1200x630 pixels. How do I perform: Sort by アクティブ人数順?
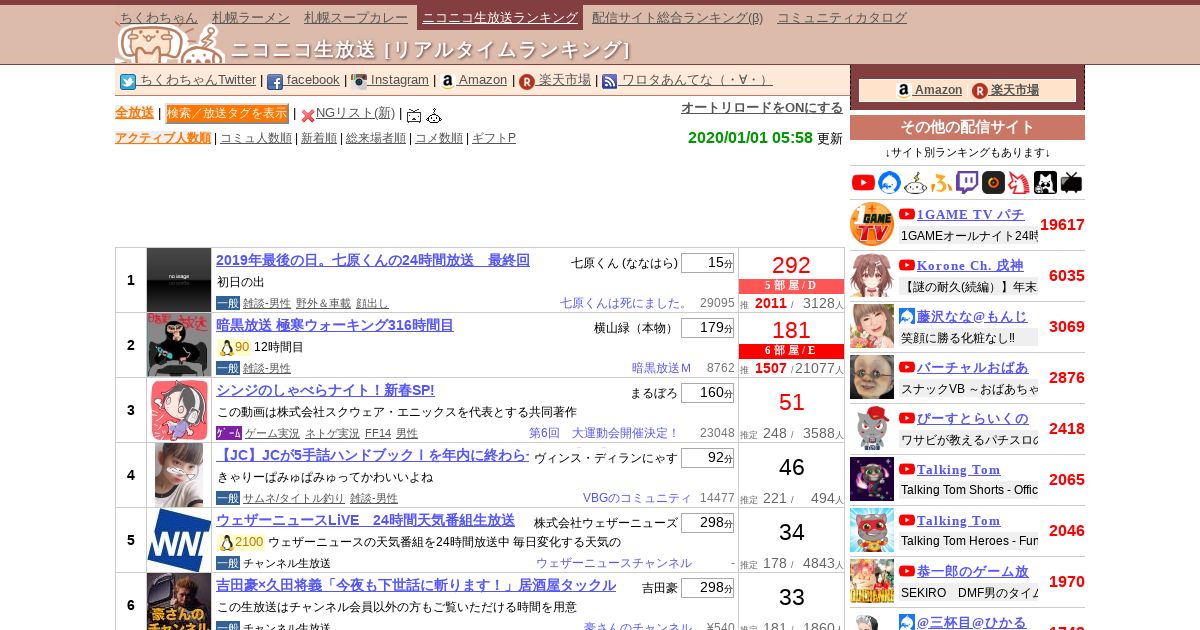(x=163, y=138)
